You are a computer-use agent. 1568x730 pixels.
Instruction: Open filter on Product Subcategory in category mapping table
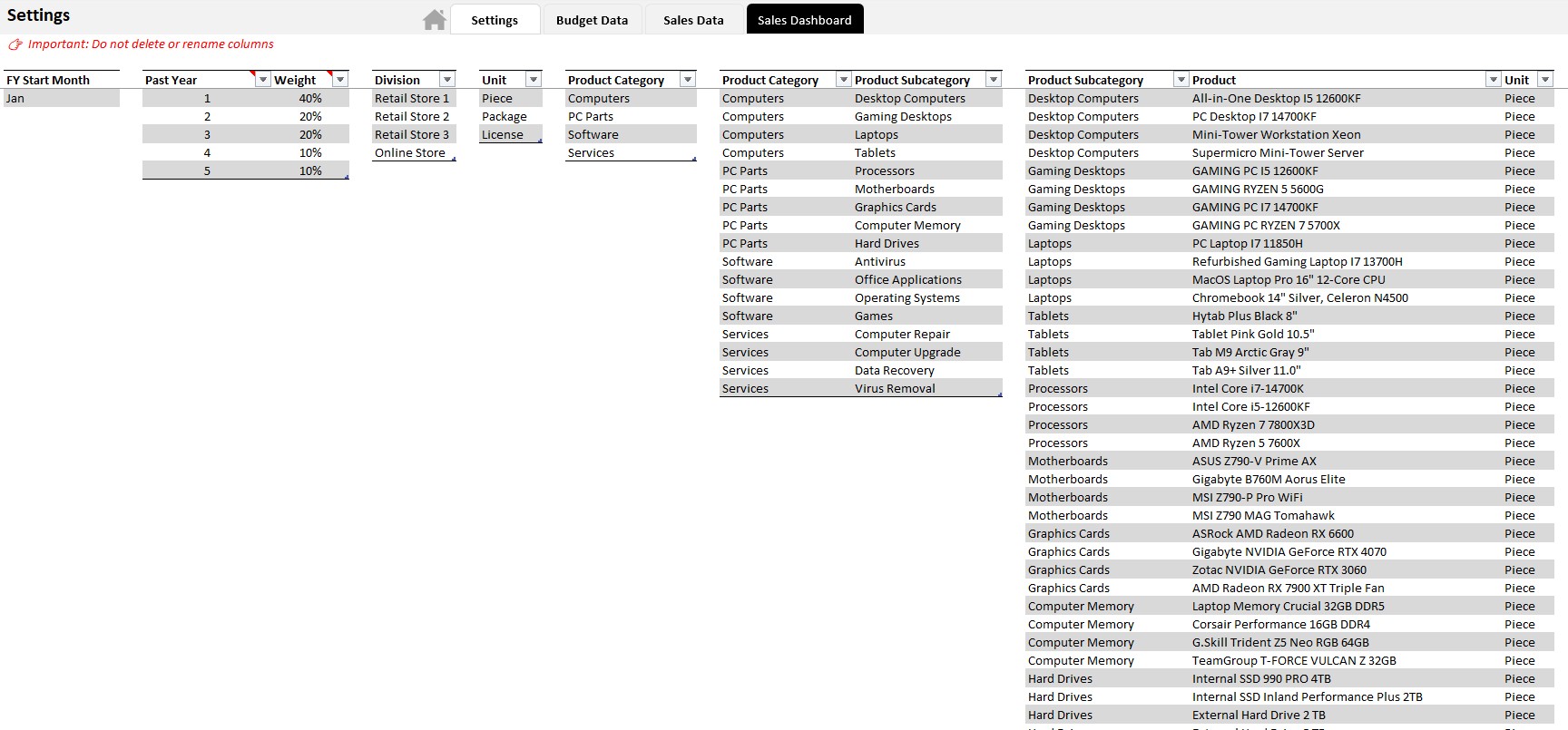tap(994, 80)
